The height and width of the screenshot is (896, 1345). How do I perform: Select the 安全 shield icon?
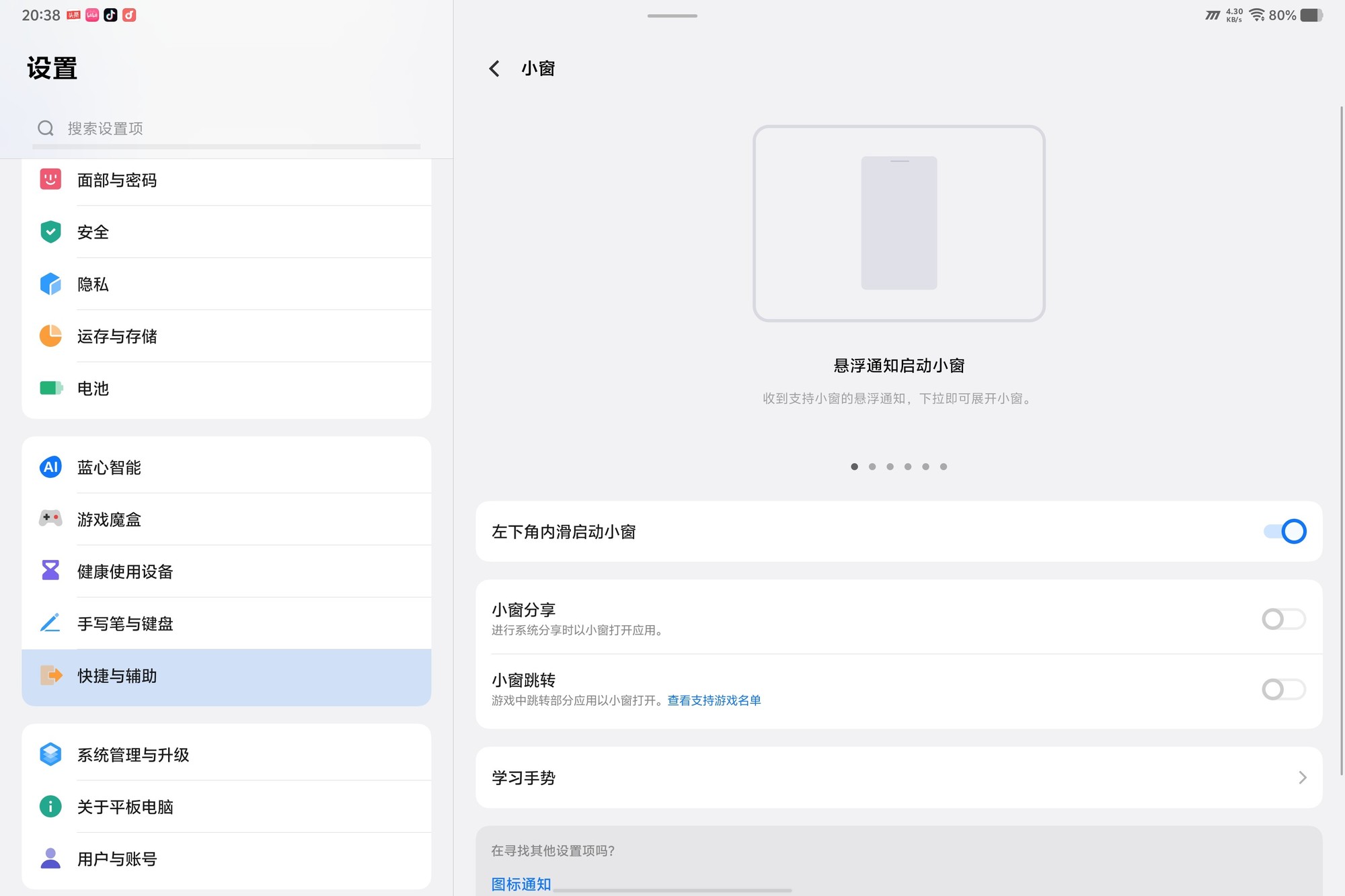coord(50,232)
